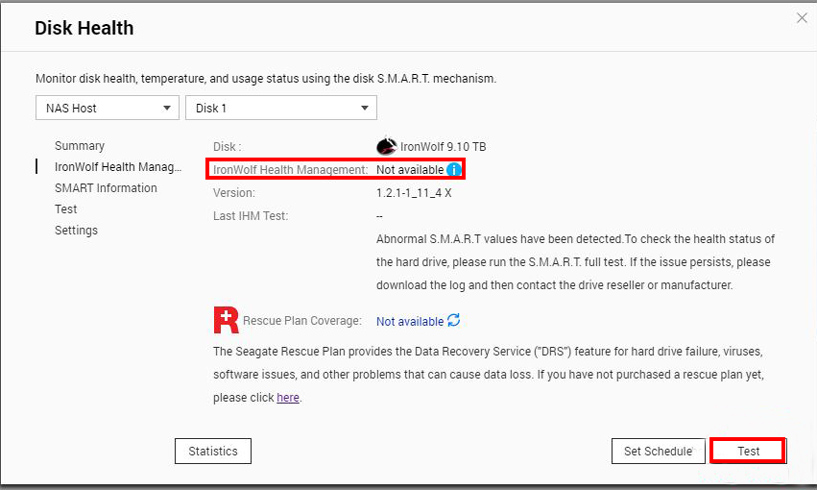Click the Last IHM Test: label
Viewport: 817px width, 490px height.
(x=251, y=216)
